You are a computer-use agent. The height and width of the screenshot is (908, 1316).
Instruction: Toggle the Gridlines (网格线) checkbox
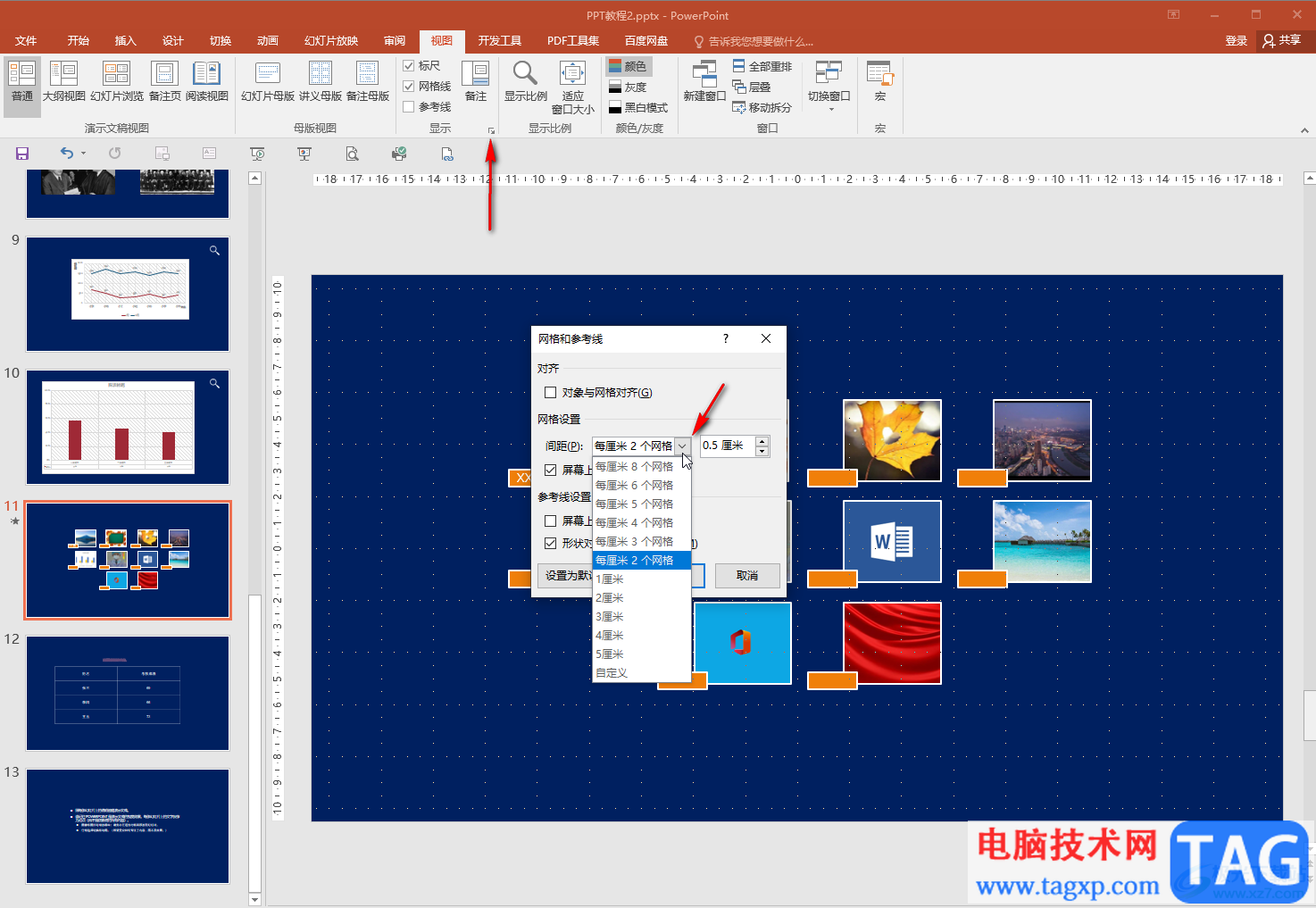click(x=409, y=87)
